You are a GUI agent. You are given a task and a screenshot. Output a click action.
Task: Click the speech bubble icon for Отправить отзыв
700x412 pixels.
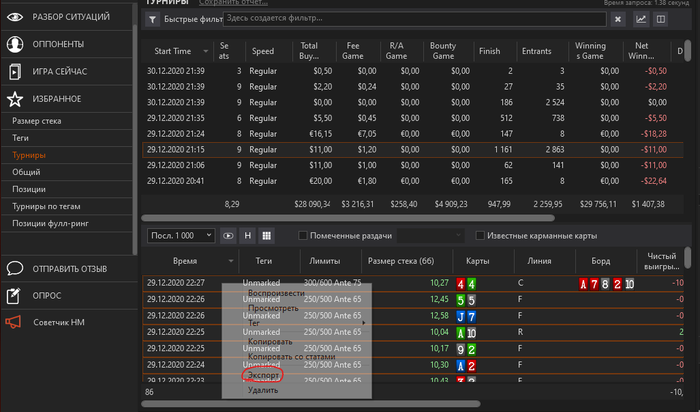(15, 268)
